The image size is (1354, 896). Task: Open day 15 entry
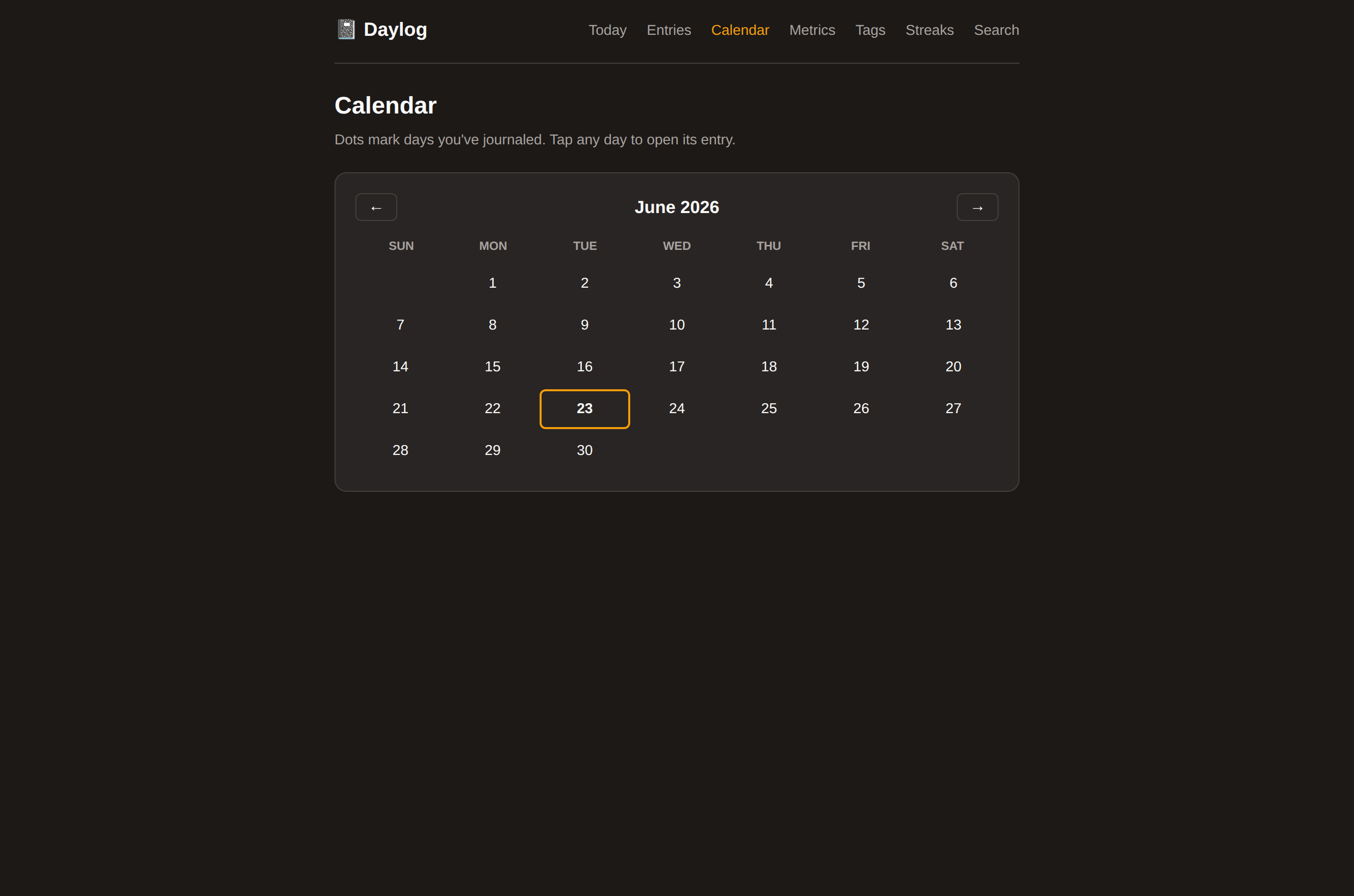492,367
